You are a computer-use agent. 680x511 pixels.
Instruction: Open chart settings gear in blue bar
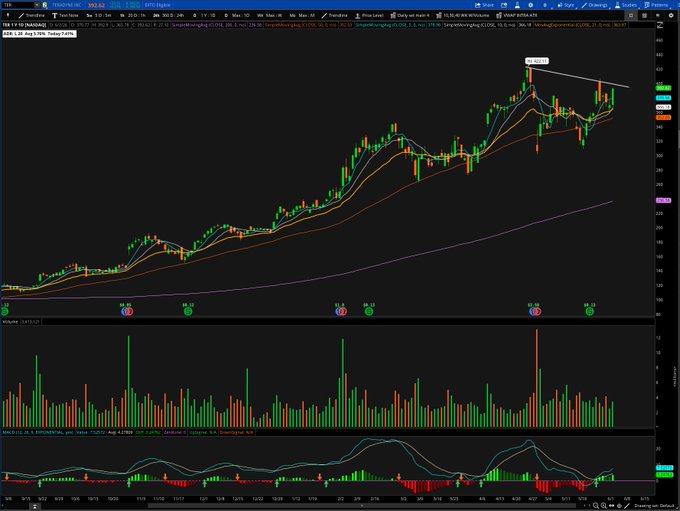(x=530, y=5)
